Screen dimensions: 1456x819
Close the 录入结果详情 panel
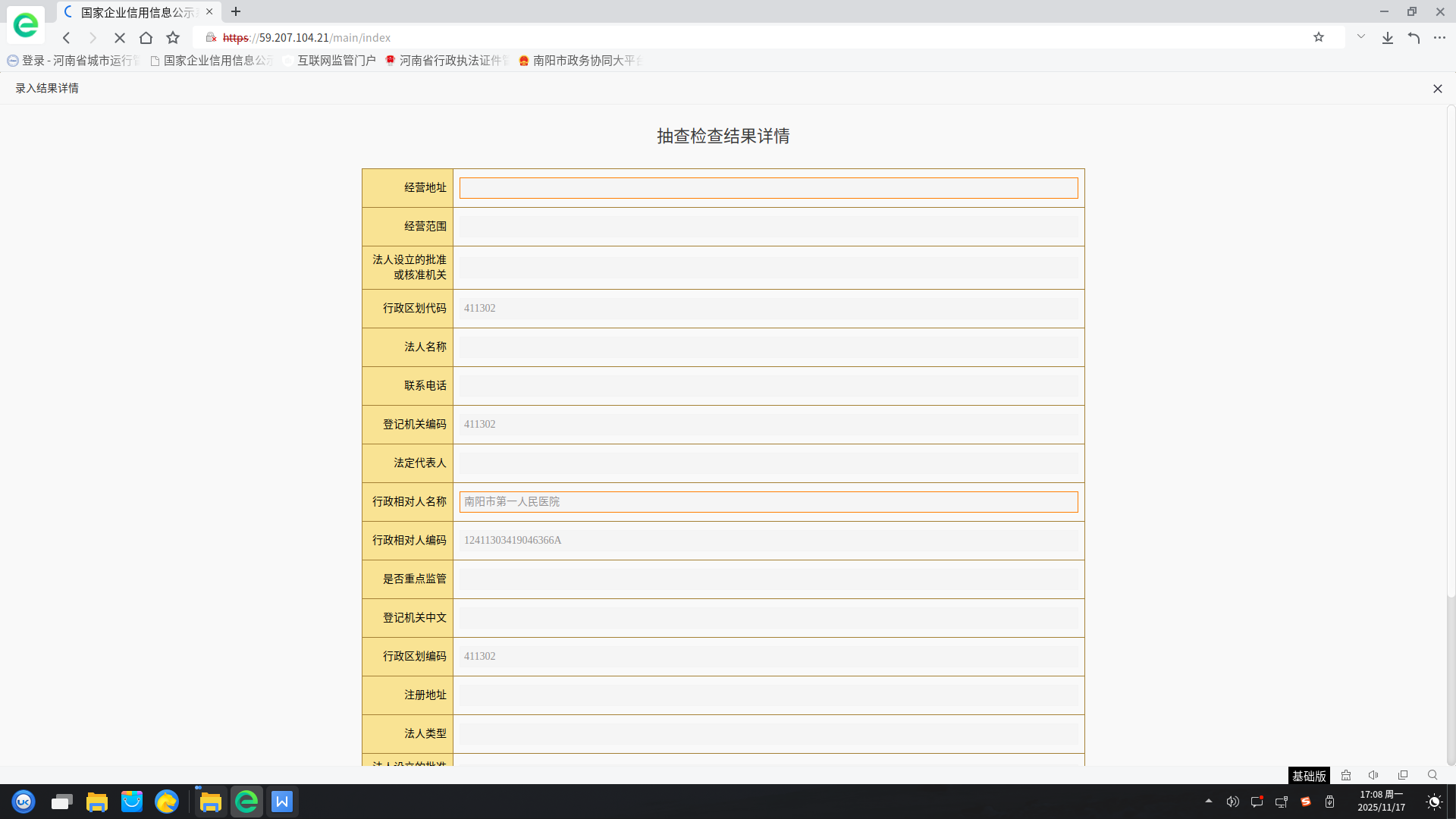click(1437, 89)
